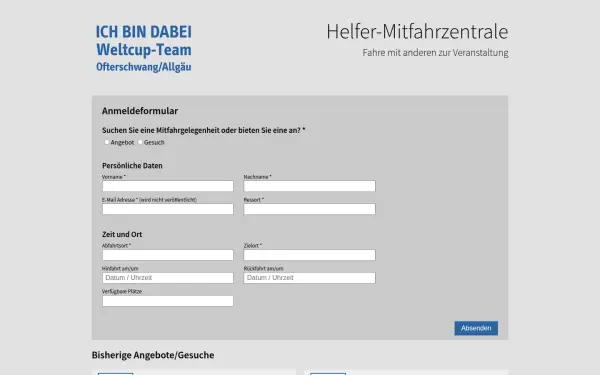Screen dimensions: 600x375
Task: Click the ICH BIN DABEI Weltcup-Team logo
Action: click(143, 48)
